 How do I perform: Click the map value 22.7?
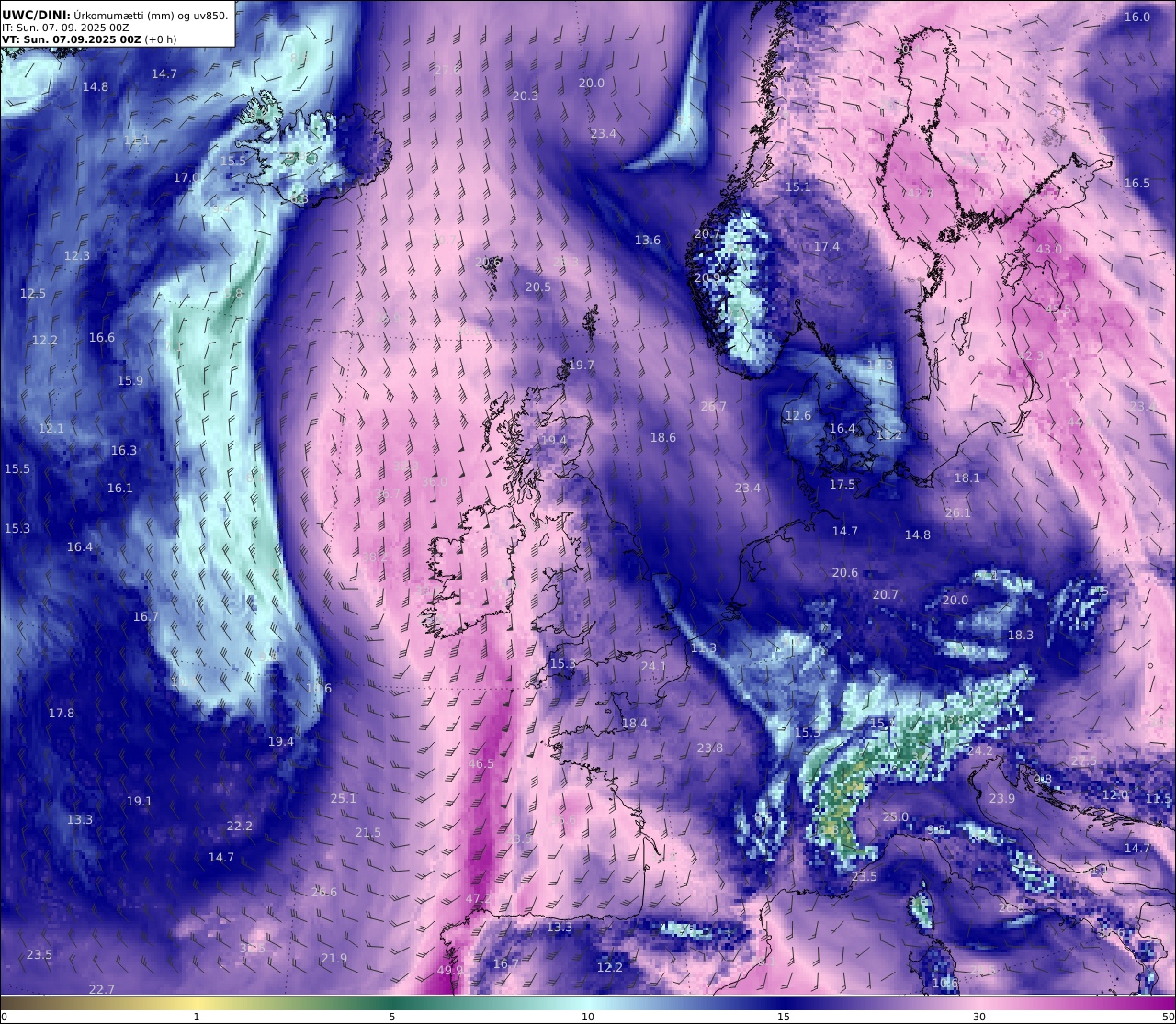point(102,989)
